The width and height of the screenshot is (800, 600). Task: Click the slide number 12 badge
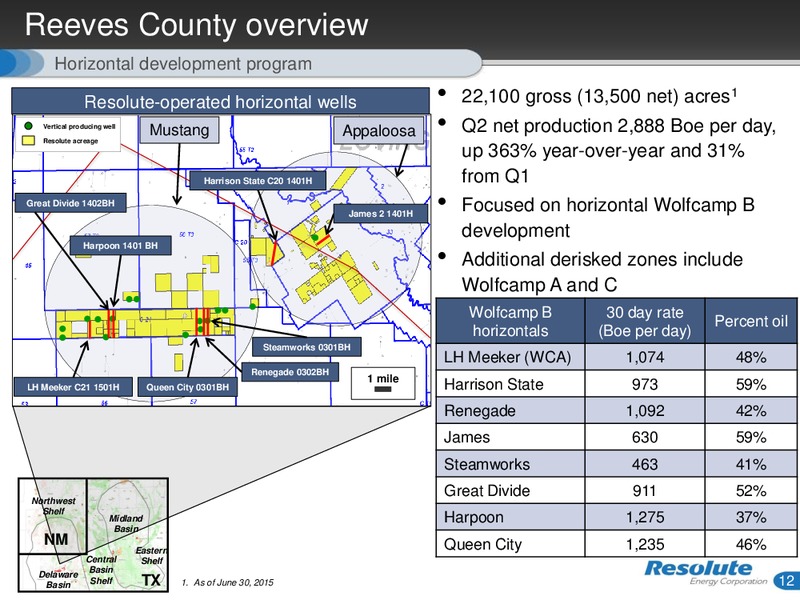pyautogui.click(x=786, y=581)
